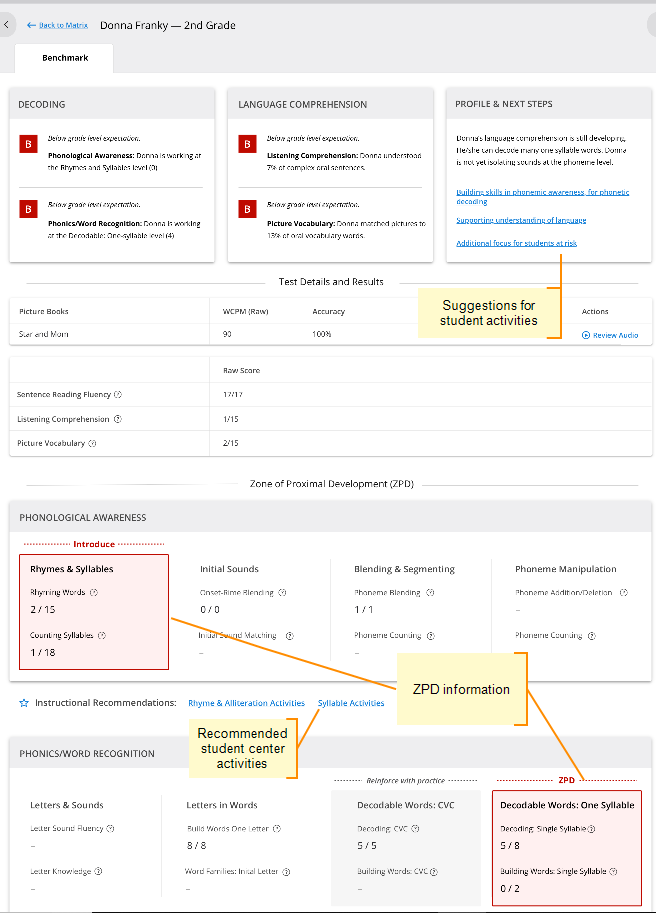Show info for Phoneme Addition/Deletion
Viewport: 656px width, 913px height.
624,592
